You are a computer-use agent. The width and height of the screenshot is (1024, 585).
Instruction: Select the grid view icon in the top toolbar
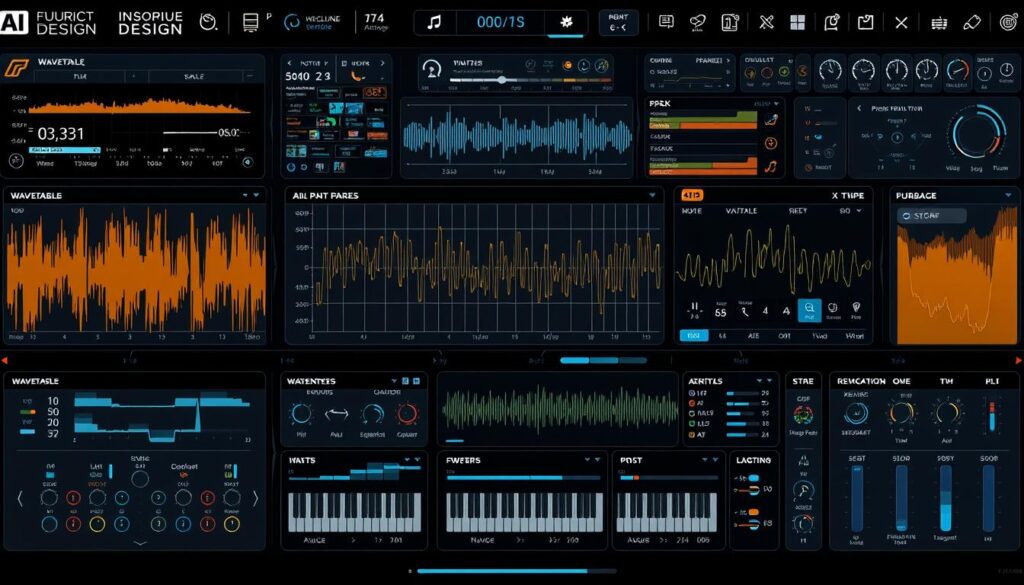click(x=795, y=20)
